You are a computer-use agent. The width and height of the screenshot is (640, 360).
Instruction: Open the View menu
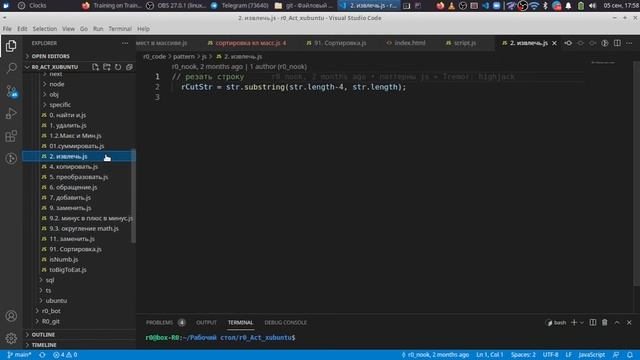68,29
